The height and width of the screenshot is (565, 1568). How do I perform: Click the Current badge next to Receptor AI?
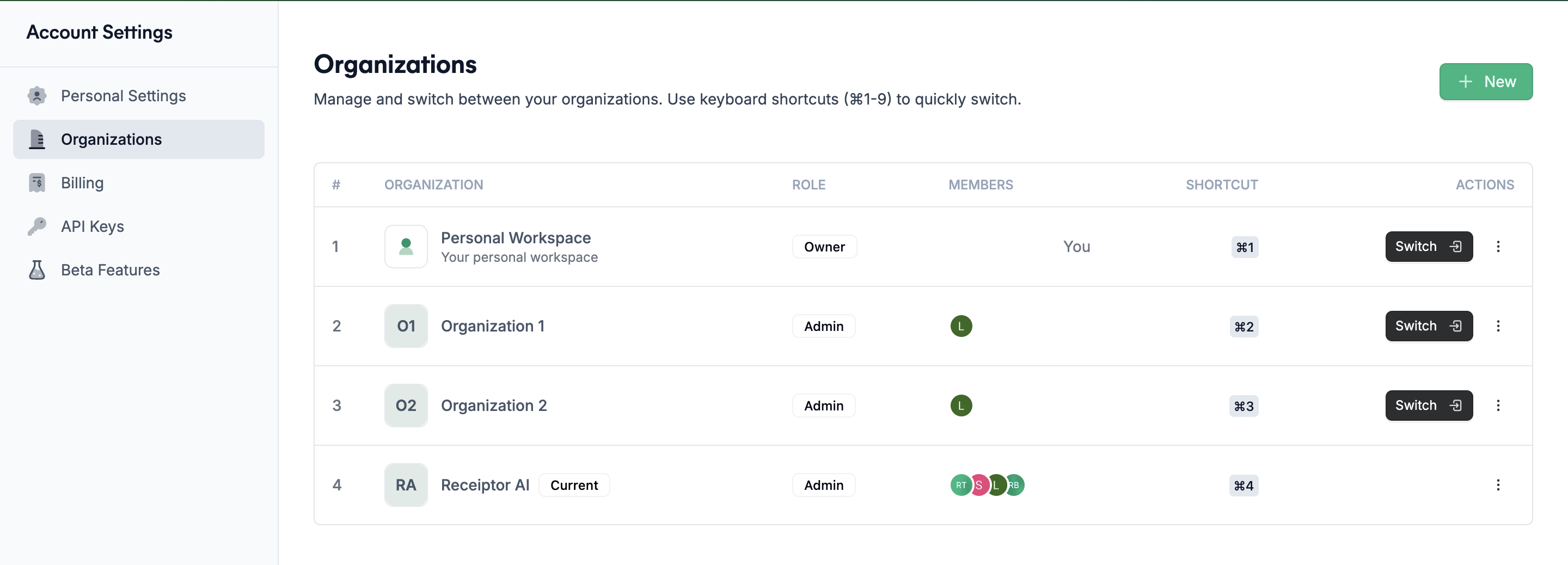[574, 485]
